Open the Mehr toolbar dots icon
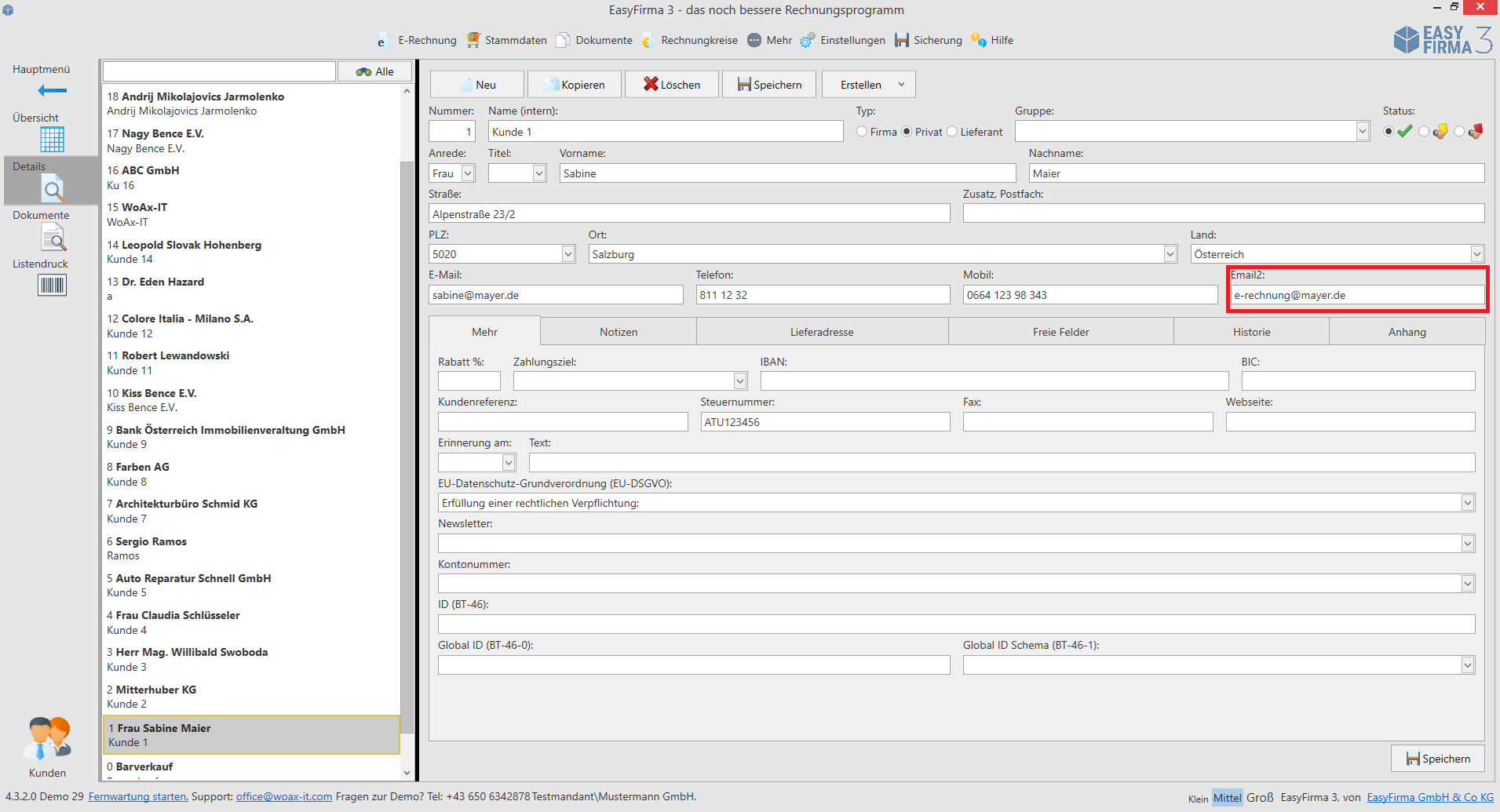1500x812 pixels. [754, 40]
